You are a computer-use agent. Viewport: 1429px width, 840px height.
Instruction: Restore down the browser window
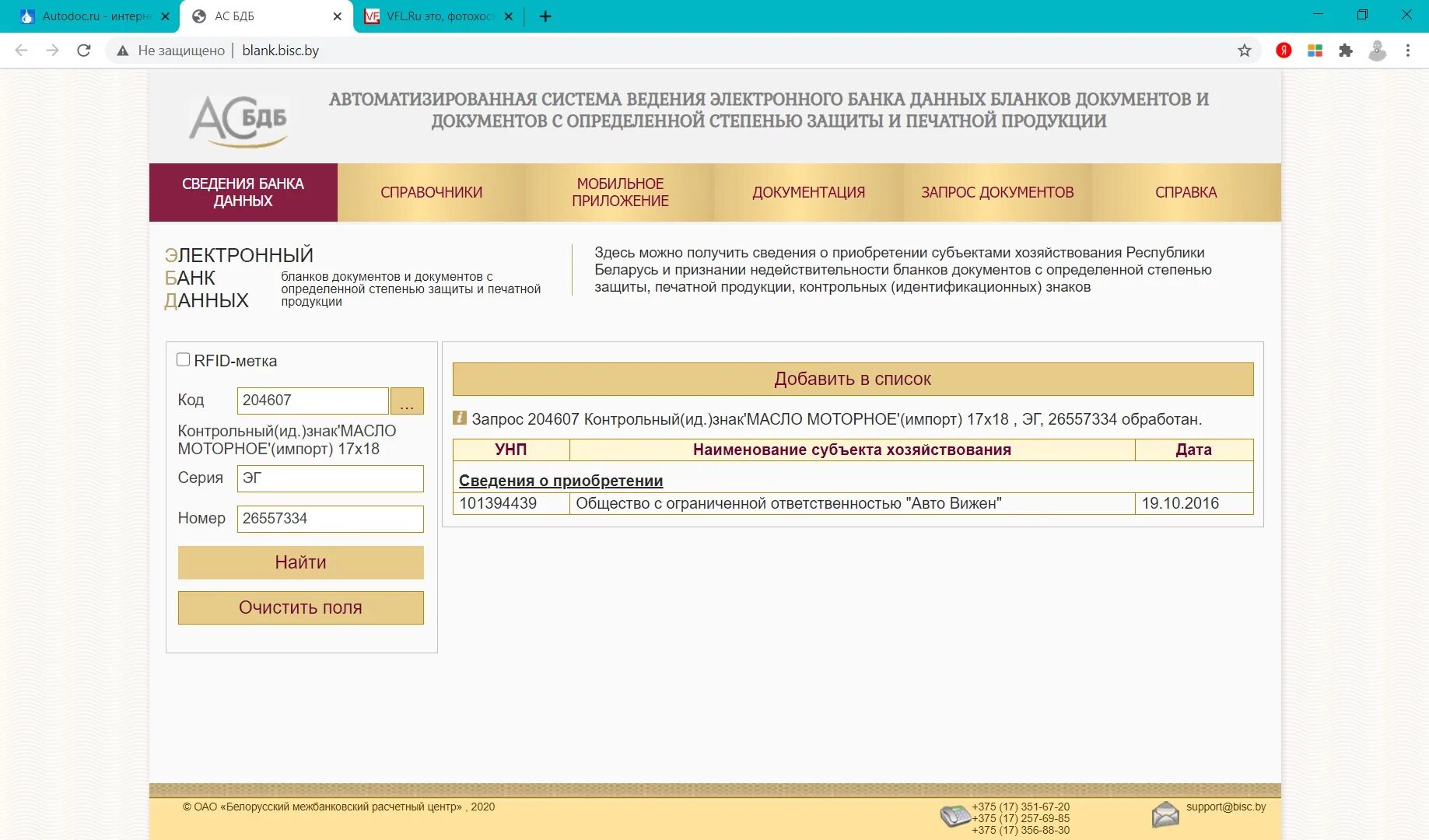tap(1362, 15)
